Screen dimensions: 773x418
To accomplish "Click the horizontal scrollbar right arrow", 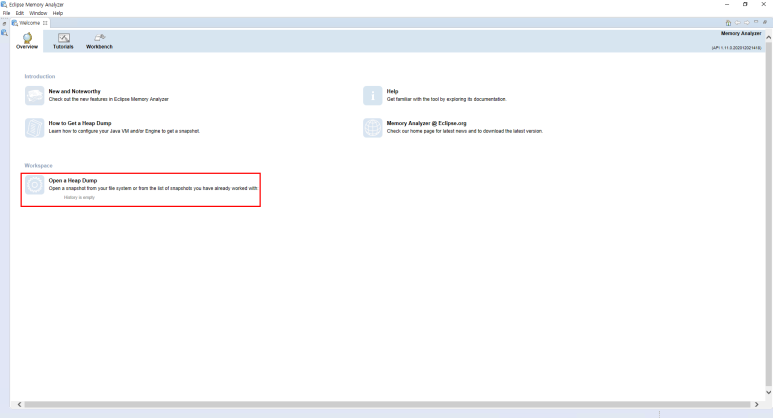I will [x=757, y=404].
